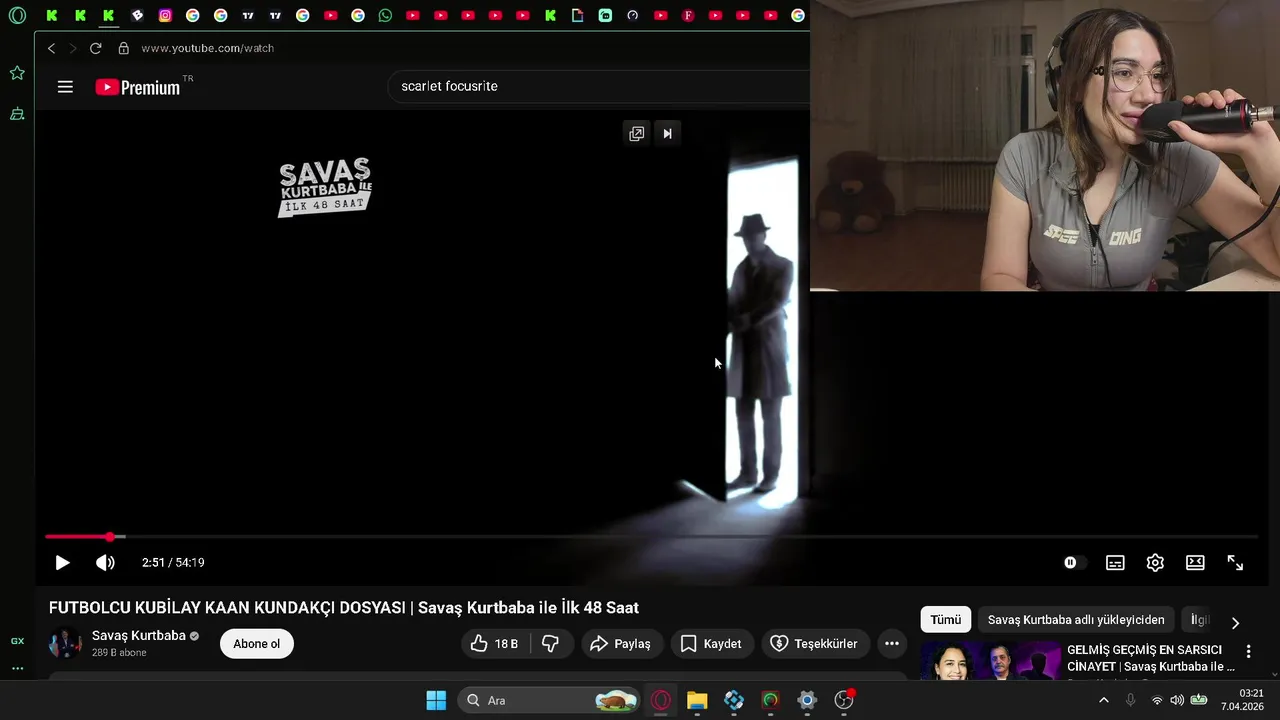The width and height of the screenshot is (1280, 720).
Task: Reload the YouTube page
Action: pyautogui.click(x=95, y=48)
